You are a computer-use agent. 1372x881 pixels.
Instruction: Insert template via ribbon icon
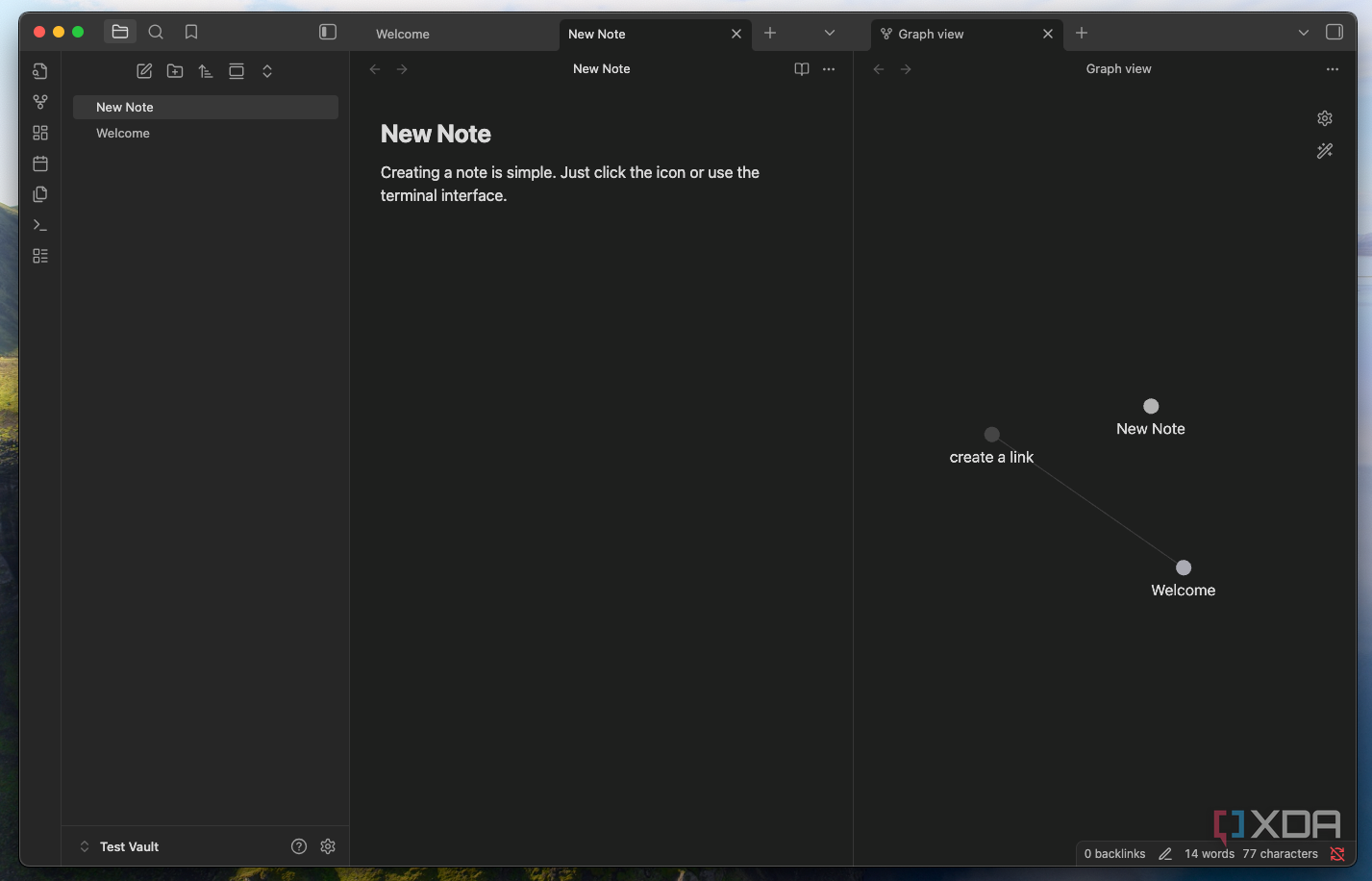[40, 194]
